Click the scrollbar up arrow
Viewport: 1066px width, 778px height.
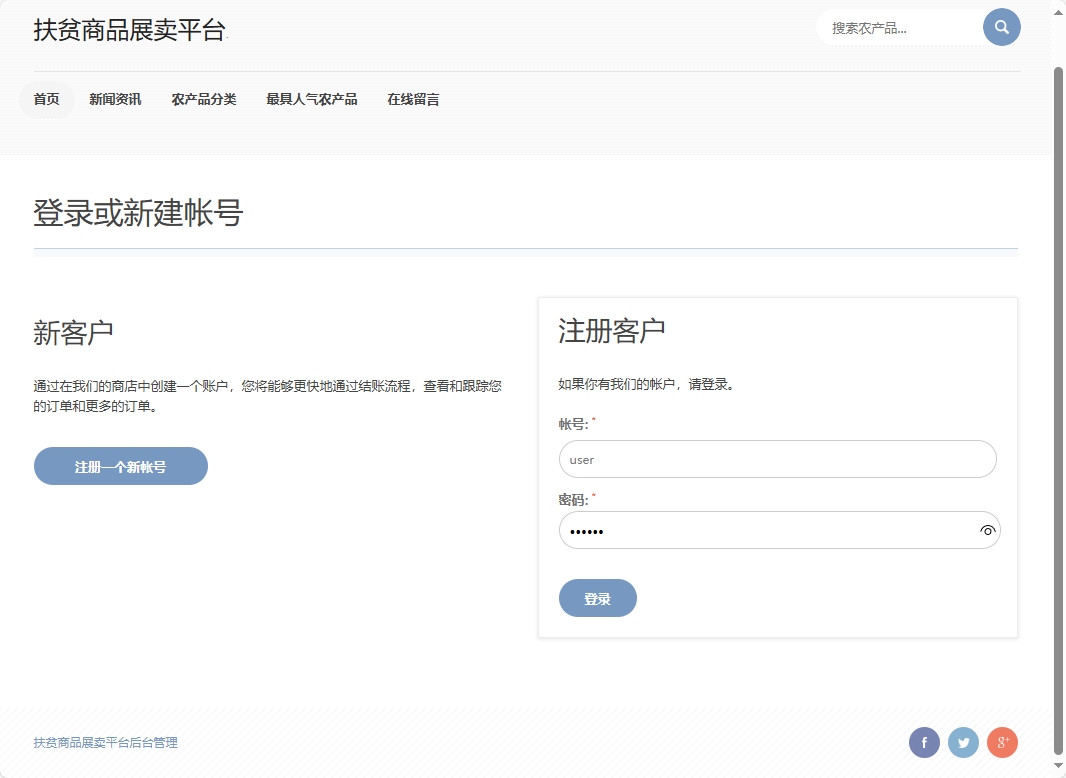point(1057,11)
